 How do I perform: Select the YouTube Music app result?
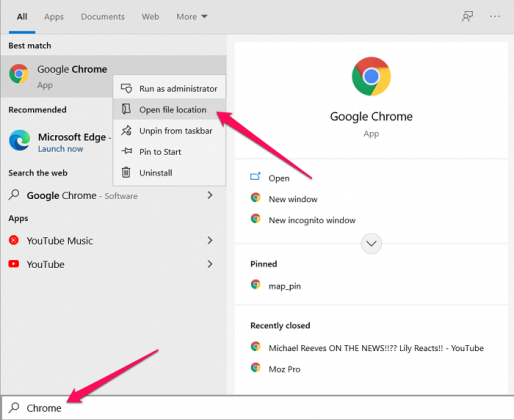point(60,241)
